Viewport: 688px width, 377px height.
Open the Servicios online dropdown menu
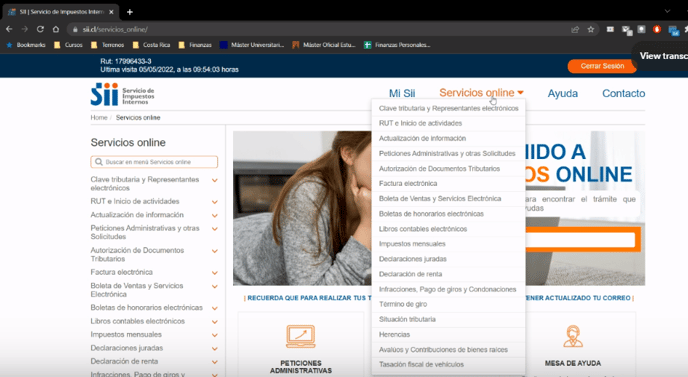[481, 93]
